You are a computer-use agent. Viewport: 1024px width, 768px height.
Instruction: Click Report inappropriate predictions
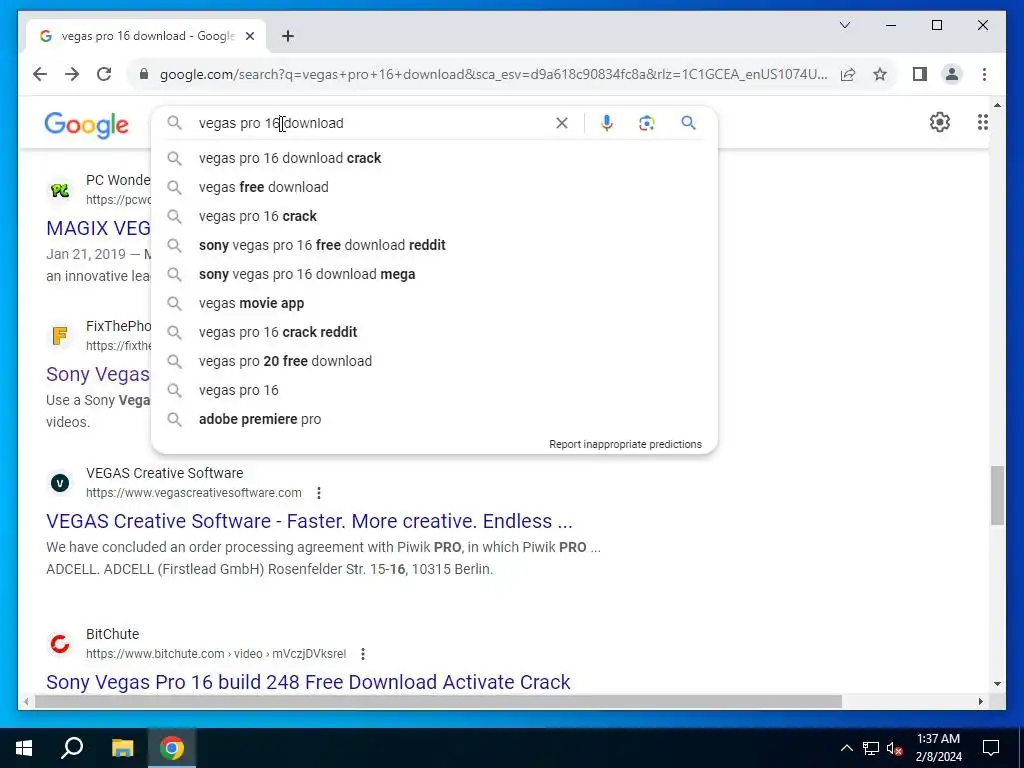coord(625,444)
